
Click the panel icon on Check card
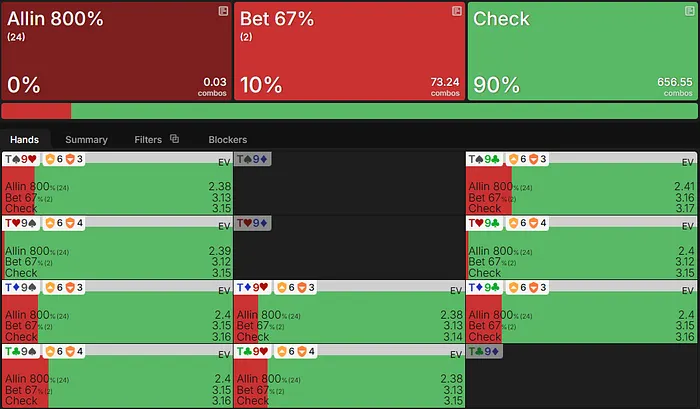(x=689, y=11)
